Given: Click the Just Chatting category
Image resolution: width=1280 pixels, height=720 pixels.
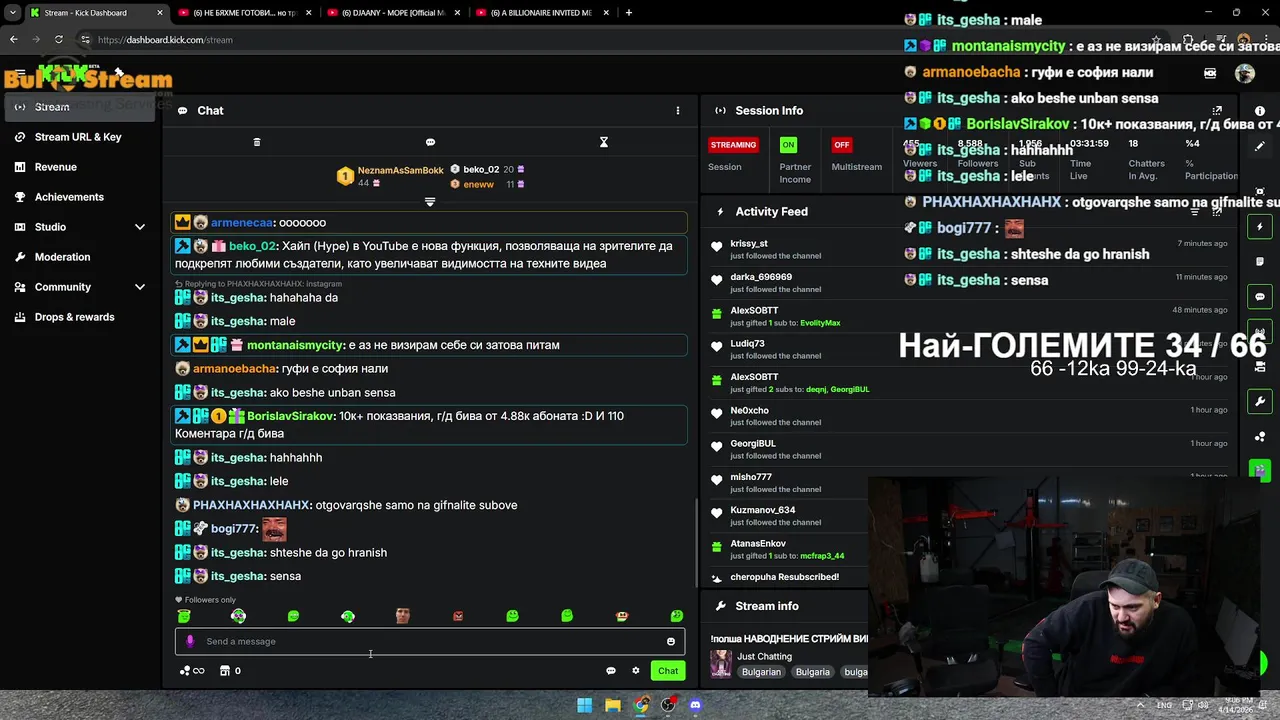Looking at the screenshot, I should click(765, 657).
